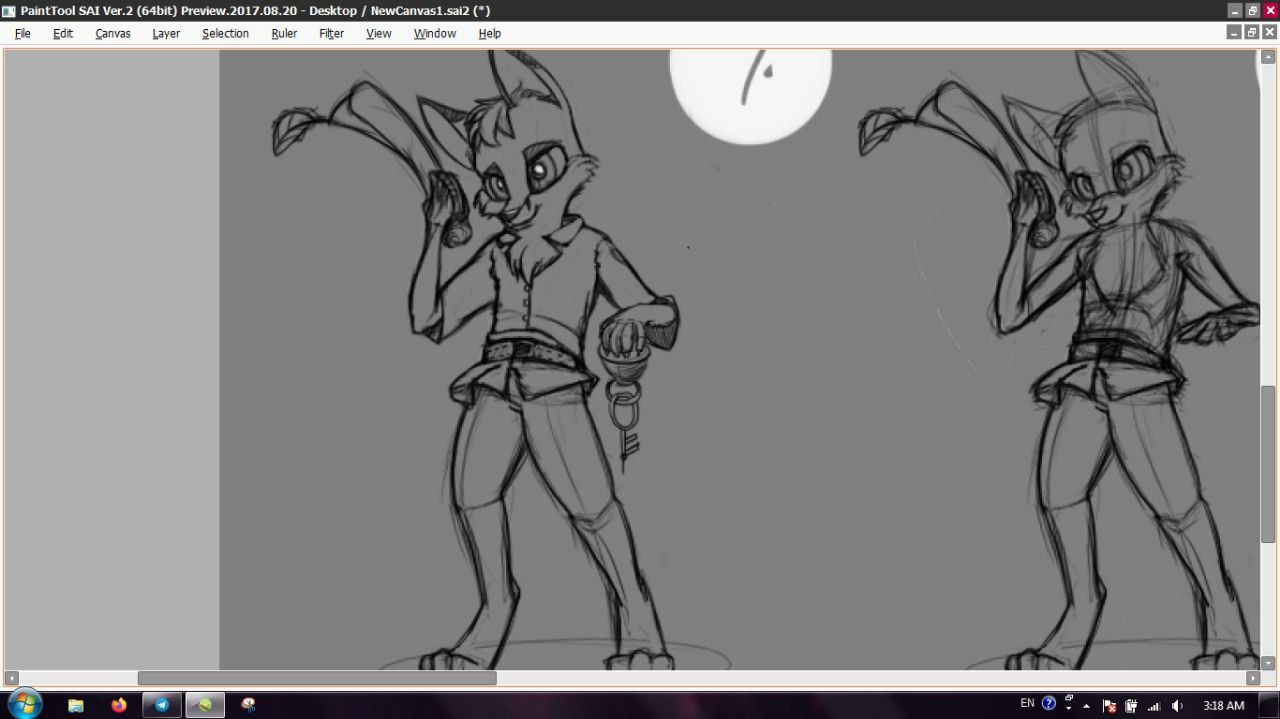Image resolution: width=1280 pixels, height=719 pixels.
Task: Click the horizontal scrollbar thumb
Action: pyautogui.click(x=317, y=678)
